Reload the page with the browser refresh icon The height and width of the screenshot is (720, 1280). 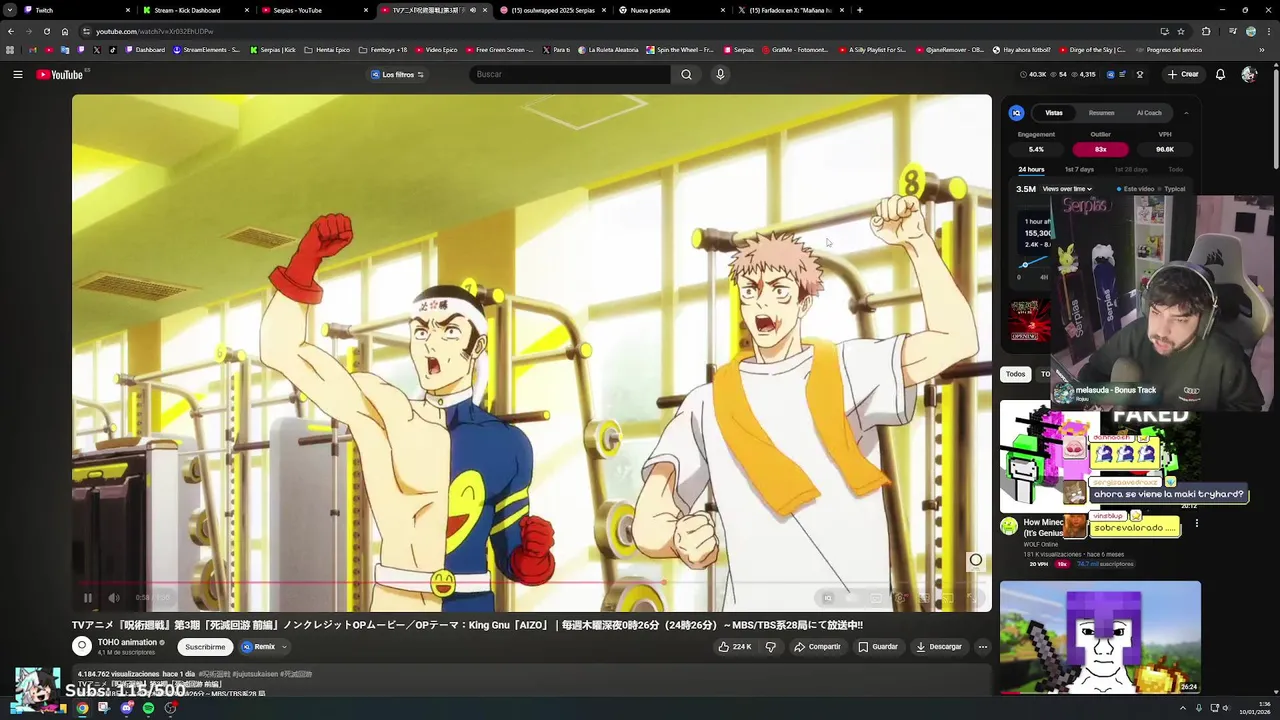pyautogui.click(x=46, y=31)
